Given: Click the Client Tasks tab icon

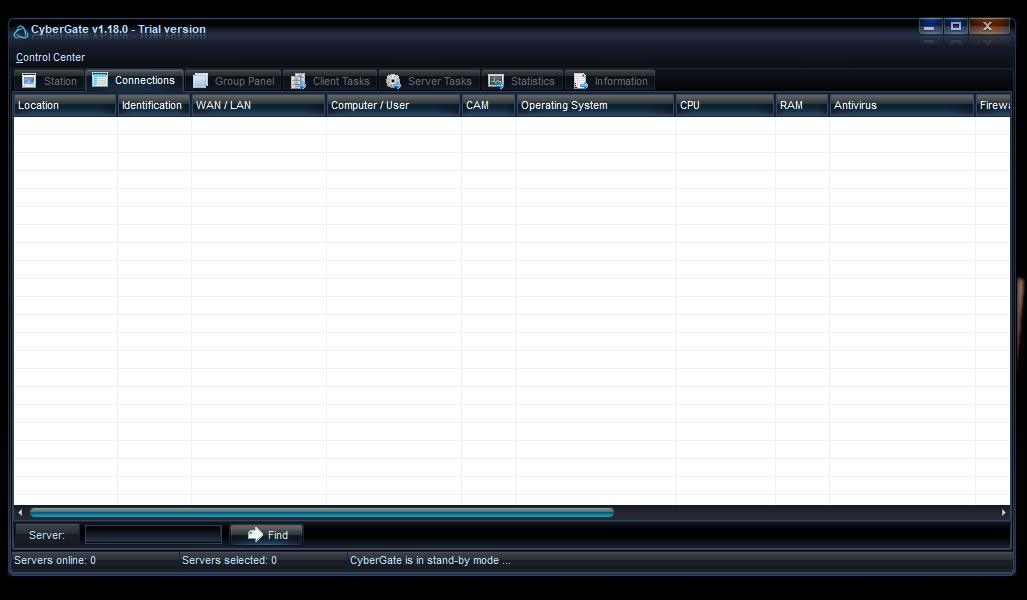Looking at the screenshot, I should (x=298, y=81).
